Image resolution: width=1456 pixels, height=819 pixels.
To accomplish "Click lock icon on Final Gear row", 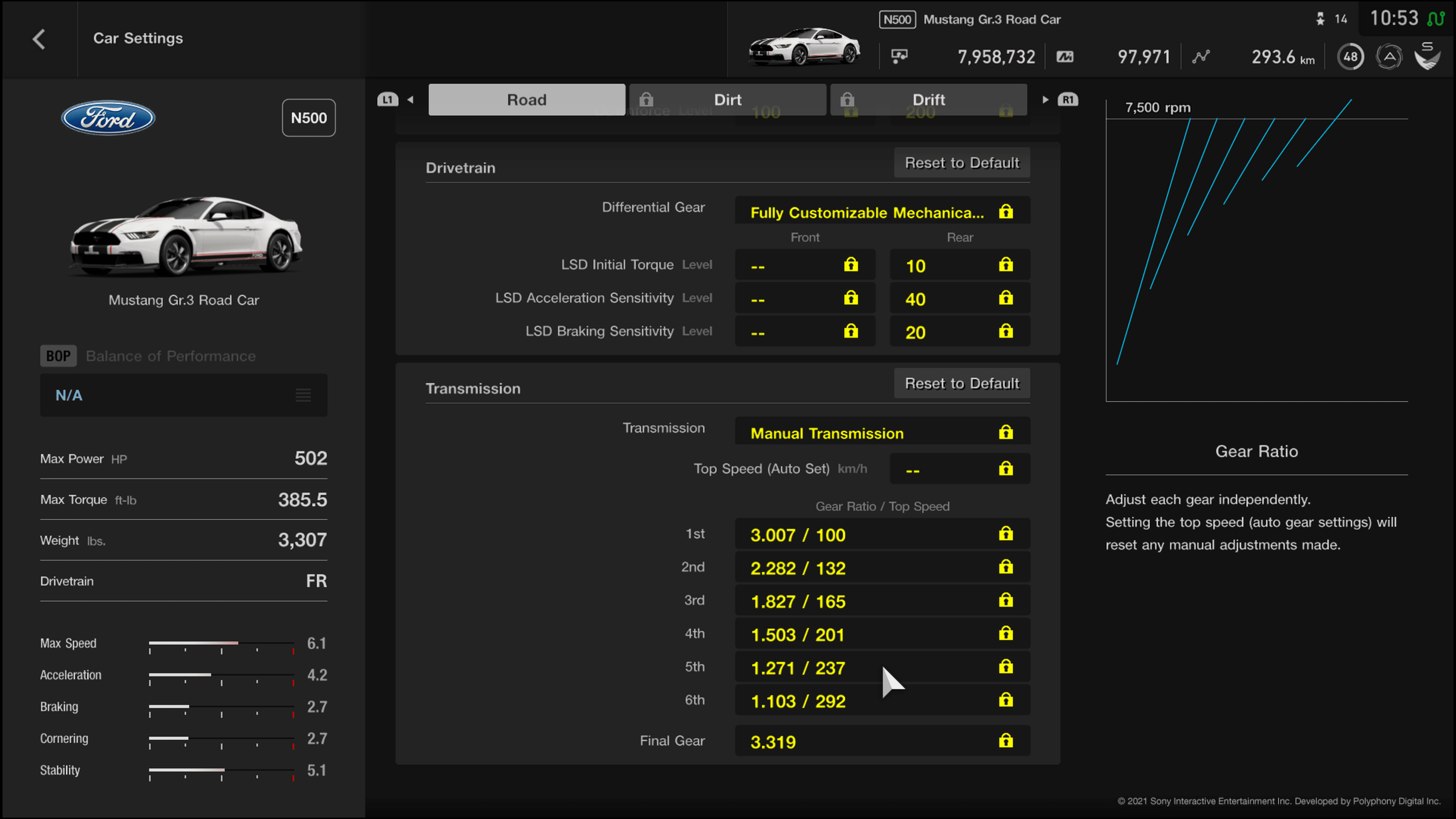I will tap(1006, 741).
